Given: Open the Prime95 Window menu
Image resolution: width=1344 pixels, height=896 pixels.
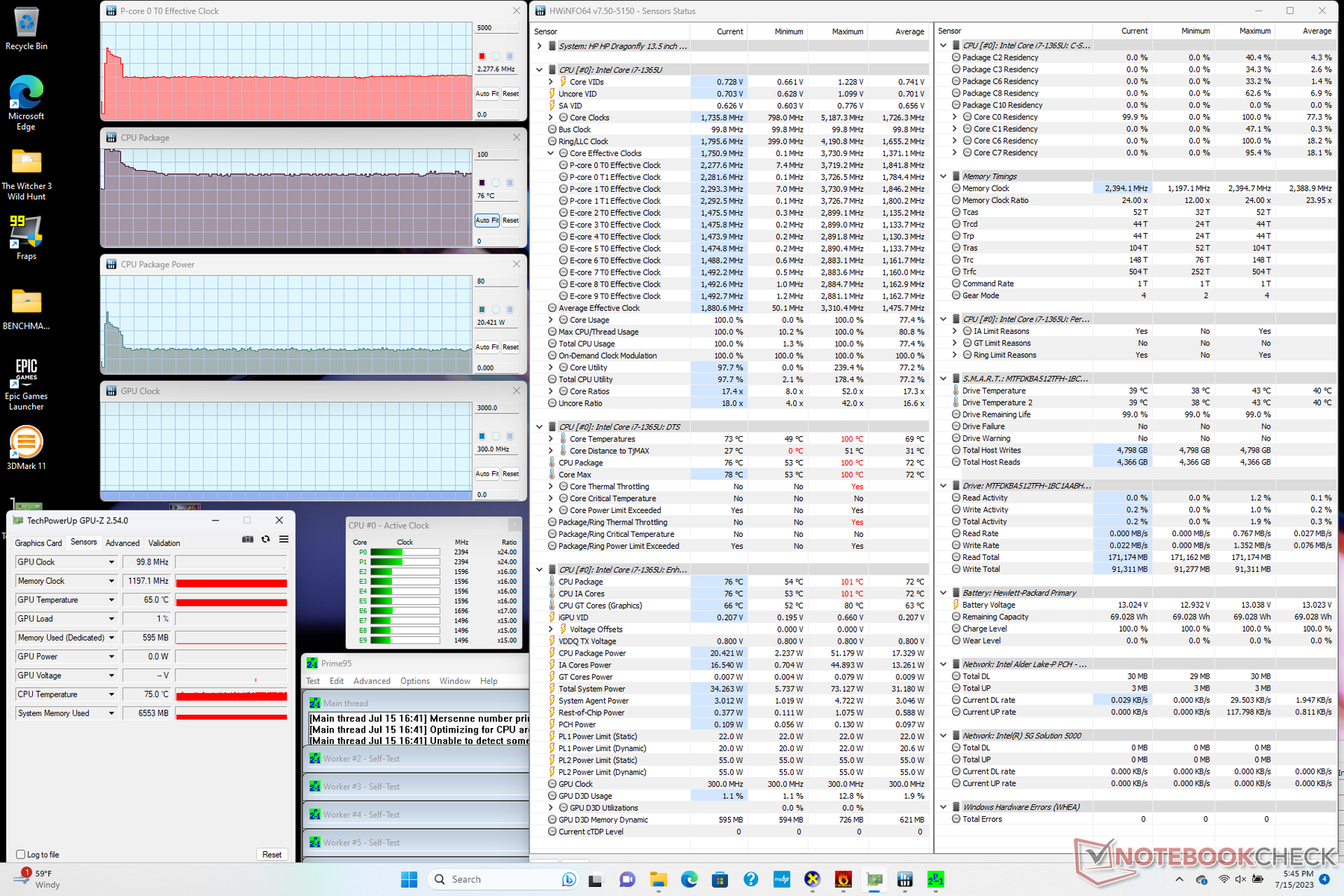Looking at the screenshot, I should (x=455, y=681).
